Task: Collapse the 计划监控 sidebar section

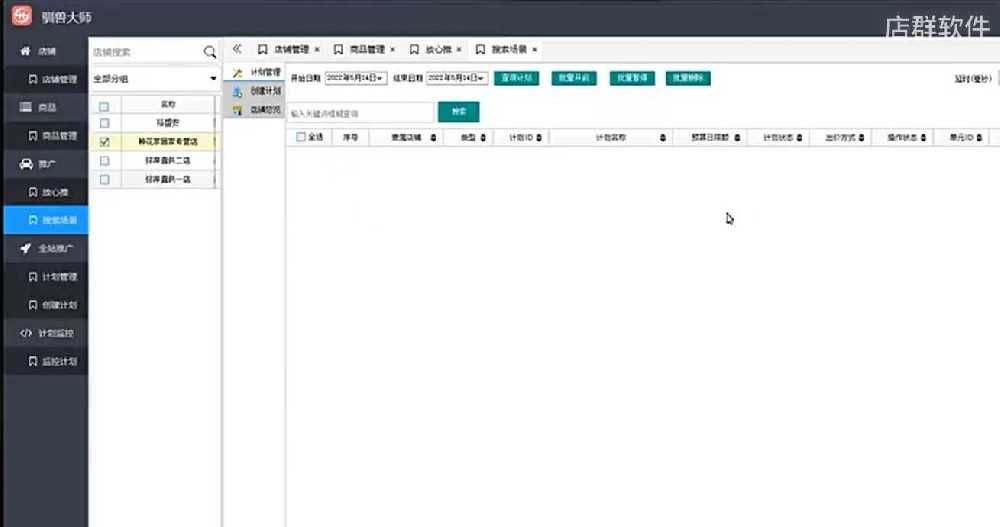Action: [46, 333]
